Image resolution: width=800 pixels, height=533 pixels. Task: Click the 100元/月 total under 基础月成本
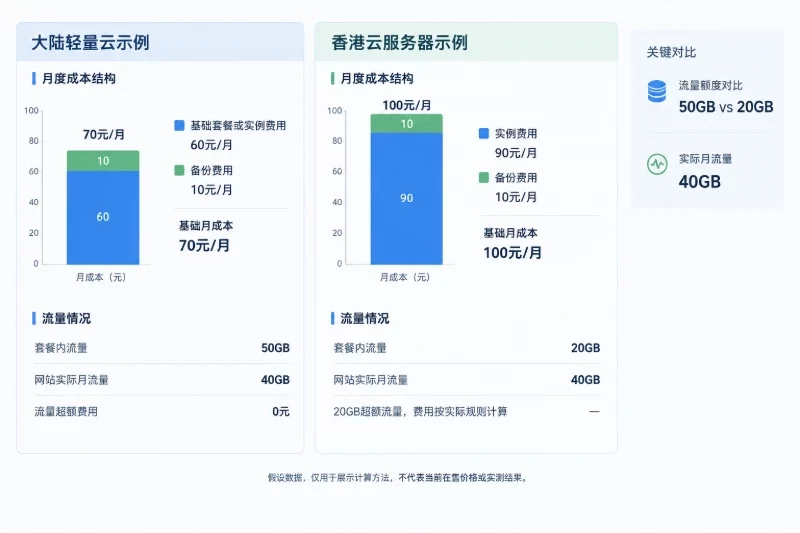pyautogui.click(x=512, y=253)
